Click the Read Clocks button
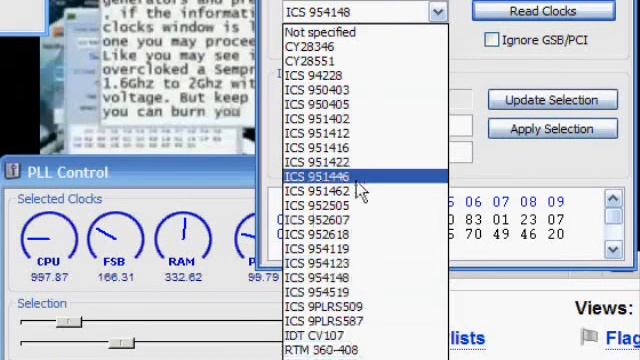This screenshot has width=640, height=360. [543, 11]
